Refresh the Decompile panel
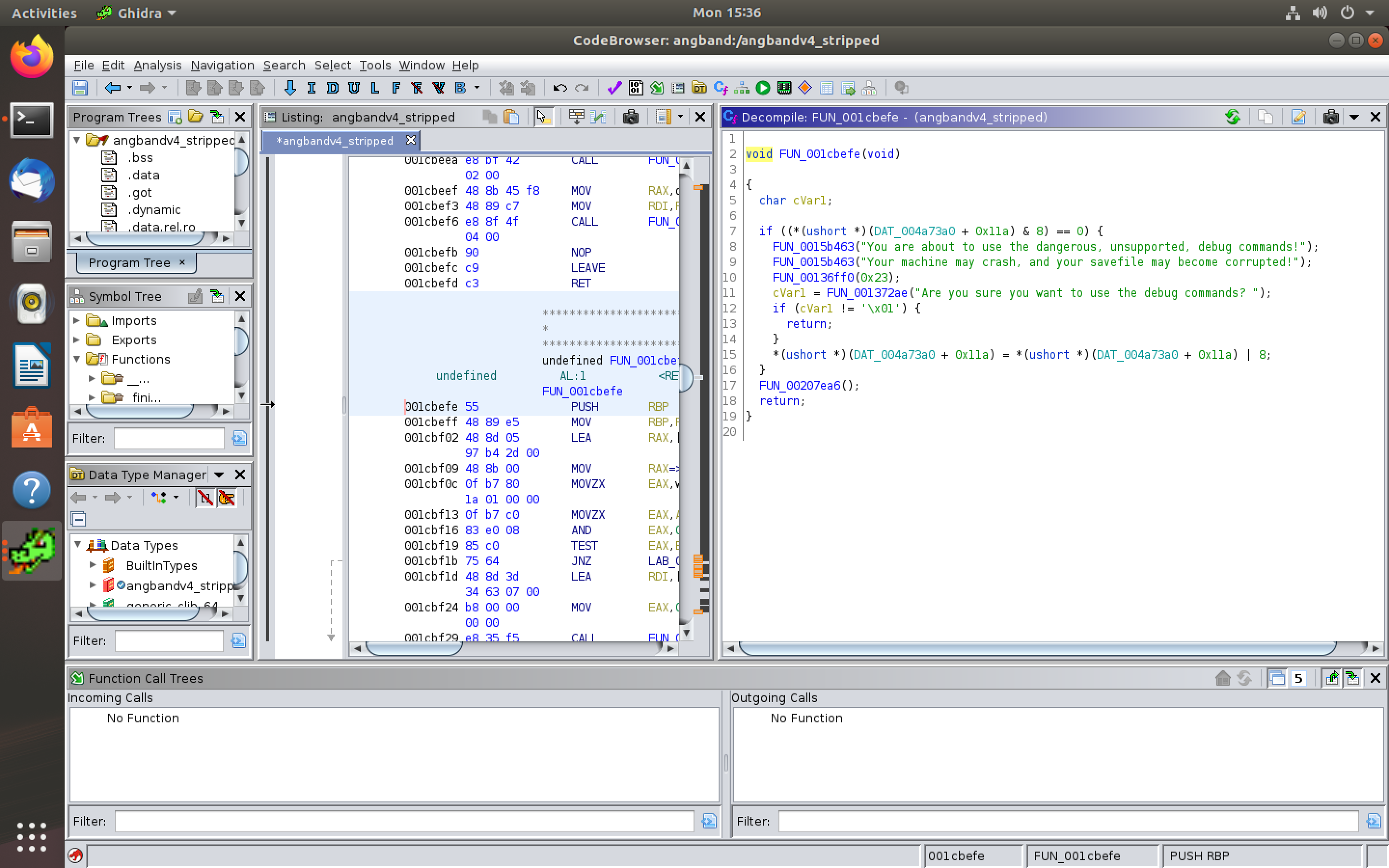The image size is (1389, 868). (x=1232, y=117)
